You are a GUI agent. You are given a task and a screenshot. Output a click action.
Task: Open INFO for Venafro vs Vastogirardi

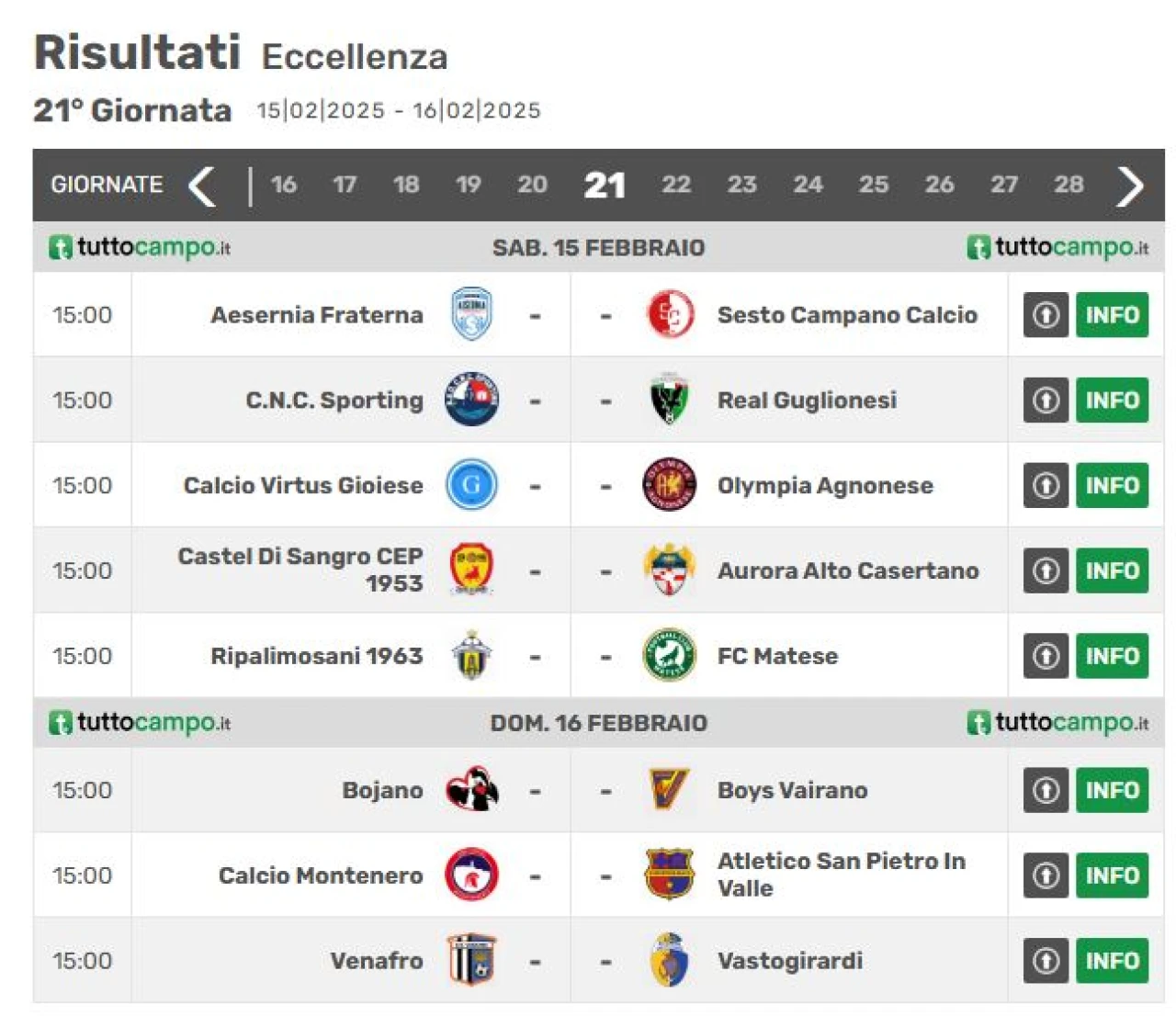(1112, 961)
